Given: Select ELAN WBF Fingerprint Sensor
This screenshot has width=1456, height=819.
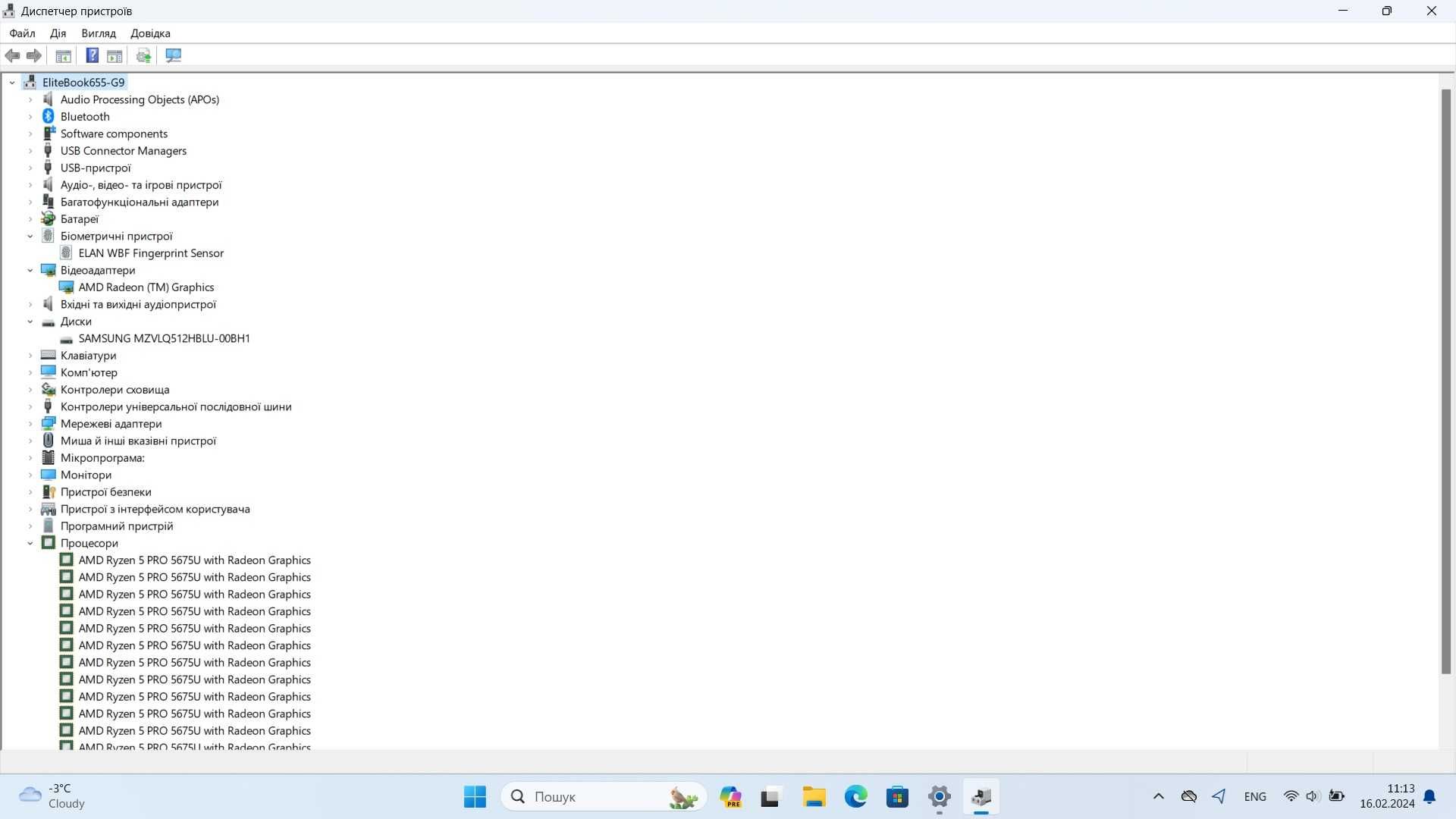Looking at the screenshot, I should pos(151,253).
